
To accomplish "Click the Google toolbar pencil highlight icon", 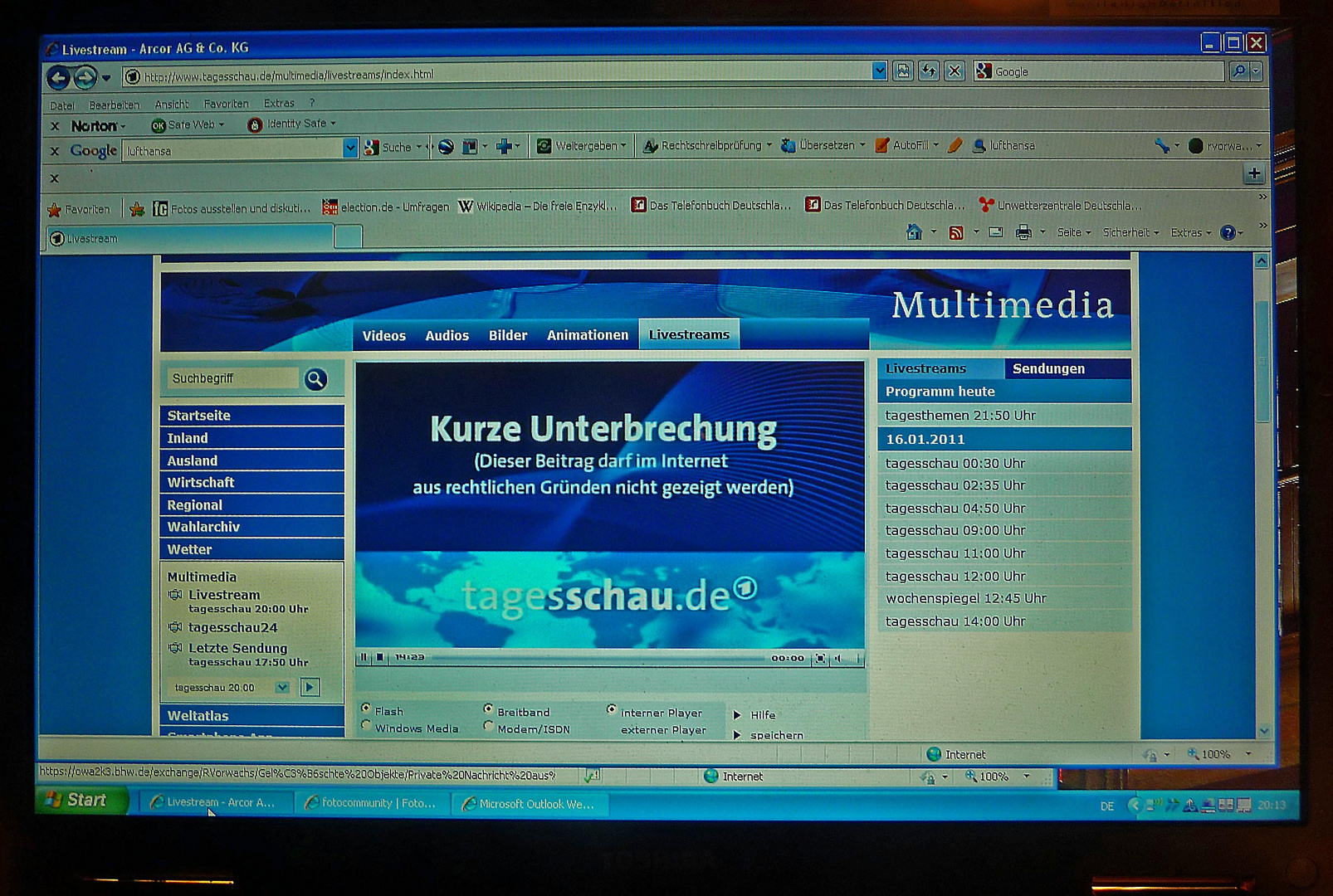I will [x=955, y=145].
